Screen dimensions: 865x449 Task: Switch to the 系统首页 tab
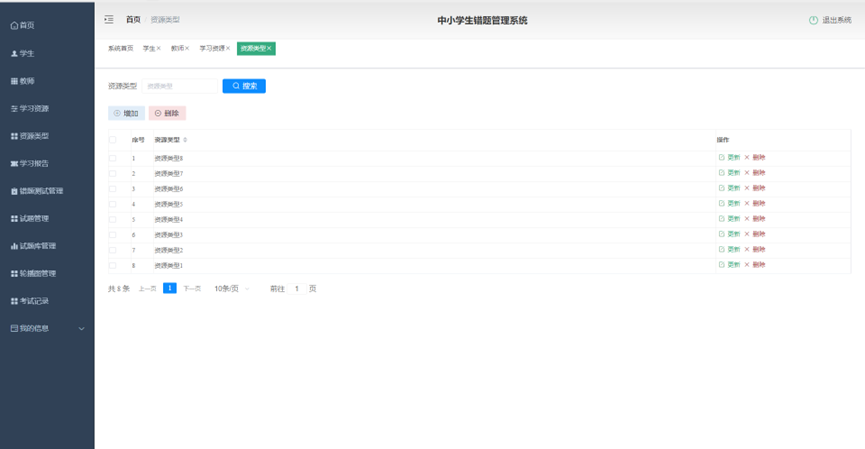(121, 49)
